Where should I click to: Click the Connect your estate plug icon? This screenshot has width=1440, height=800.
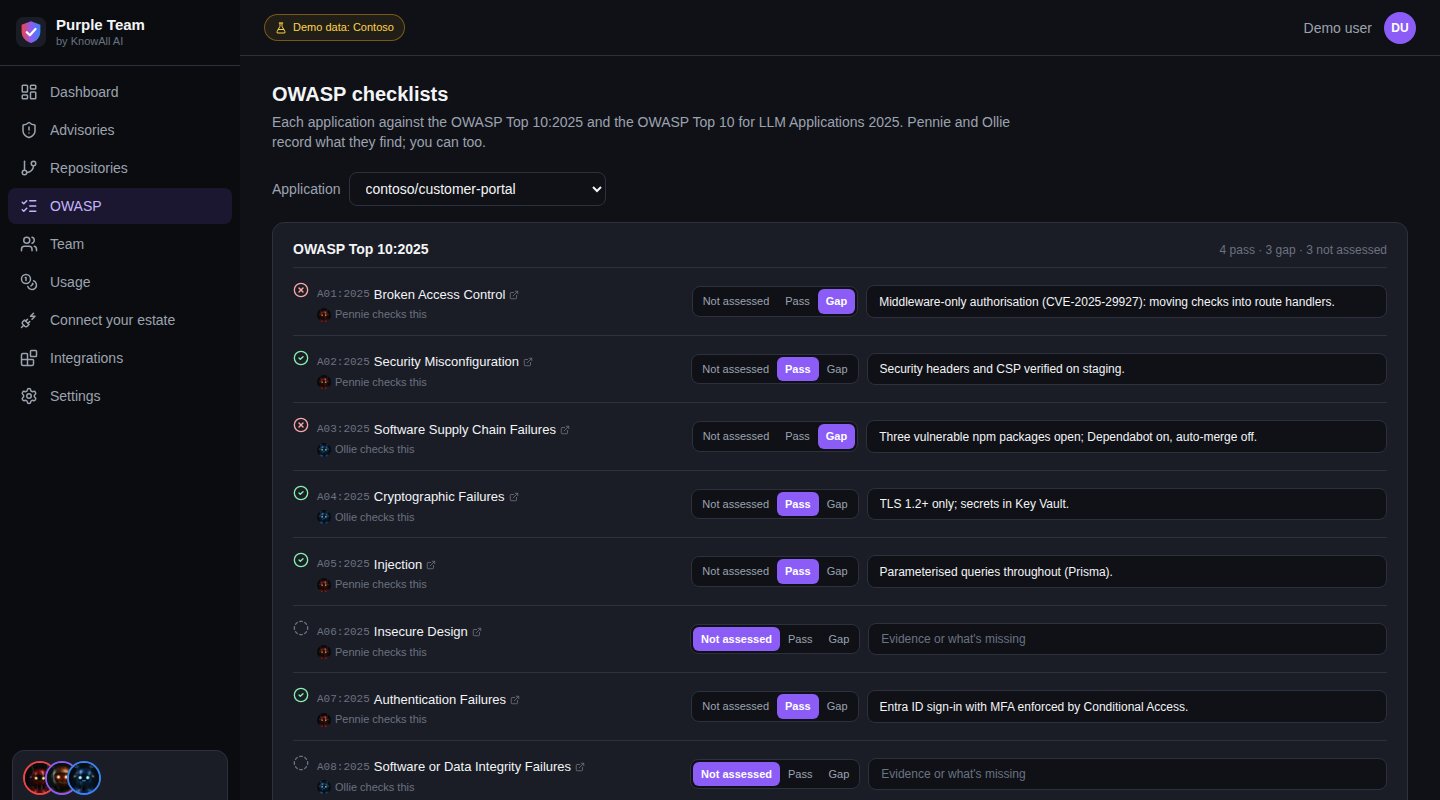click(29, 320)
